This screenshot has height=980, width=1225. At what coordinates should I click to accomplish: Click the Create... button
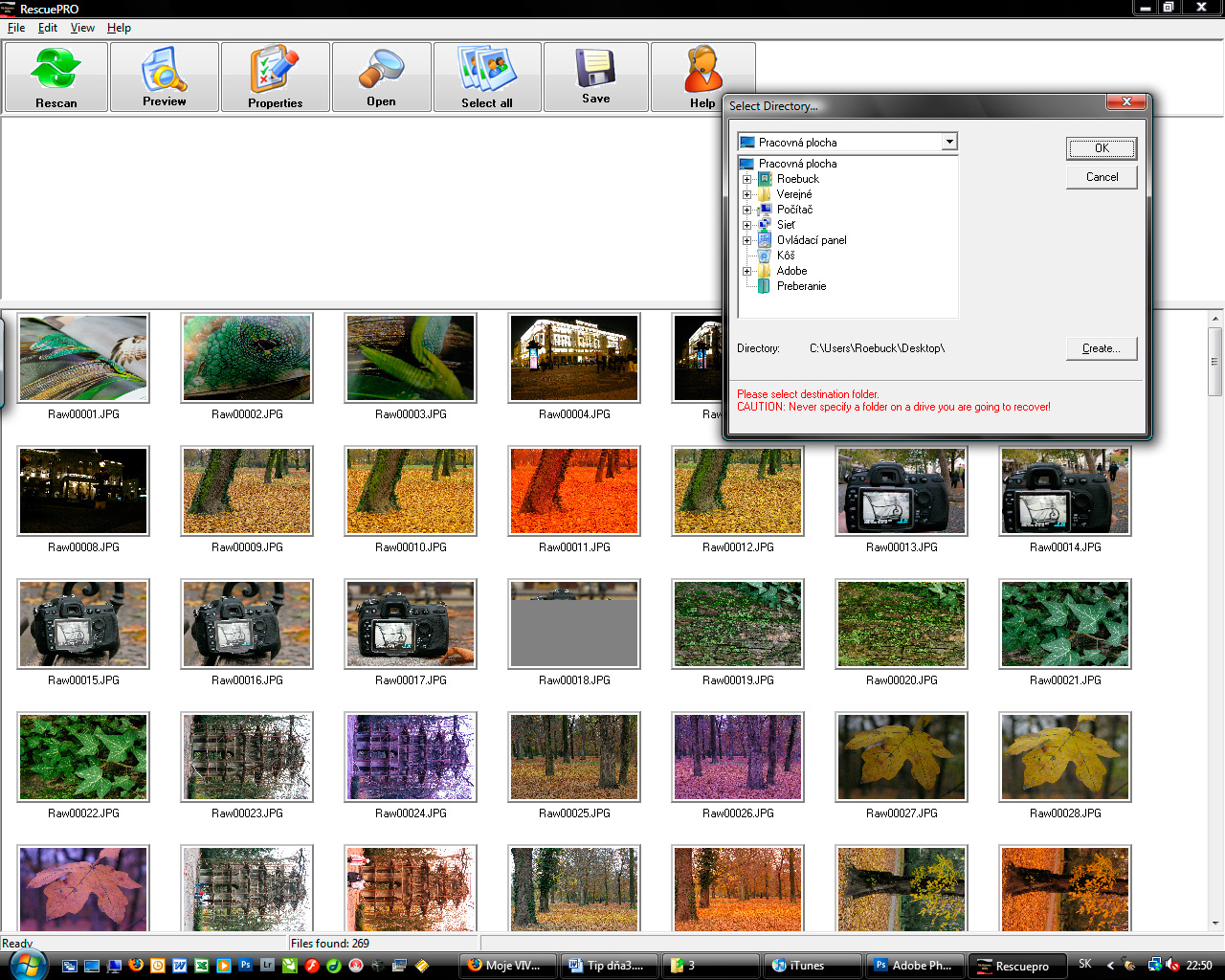[x=1102, y=348]
